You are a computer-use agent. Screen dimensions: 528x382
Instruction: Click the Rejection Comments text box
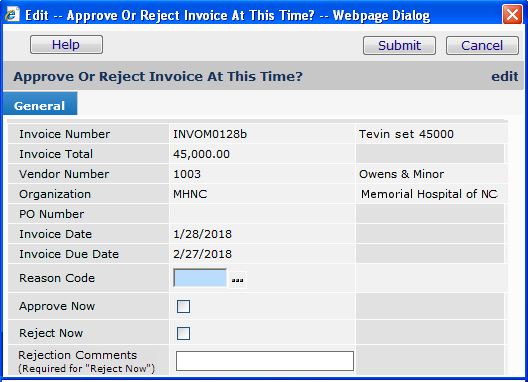click(x=265, y=361)
